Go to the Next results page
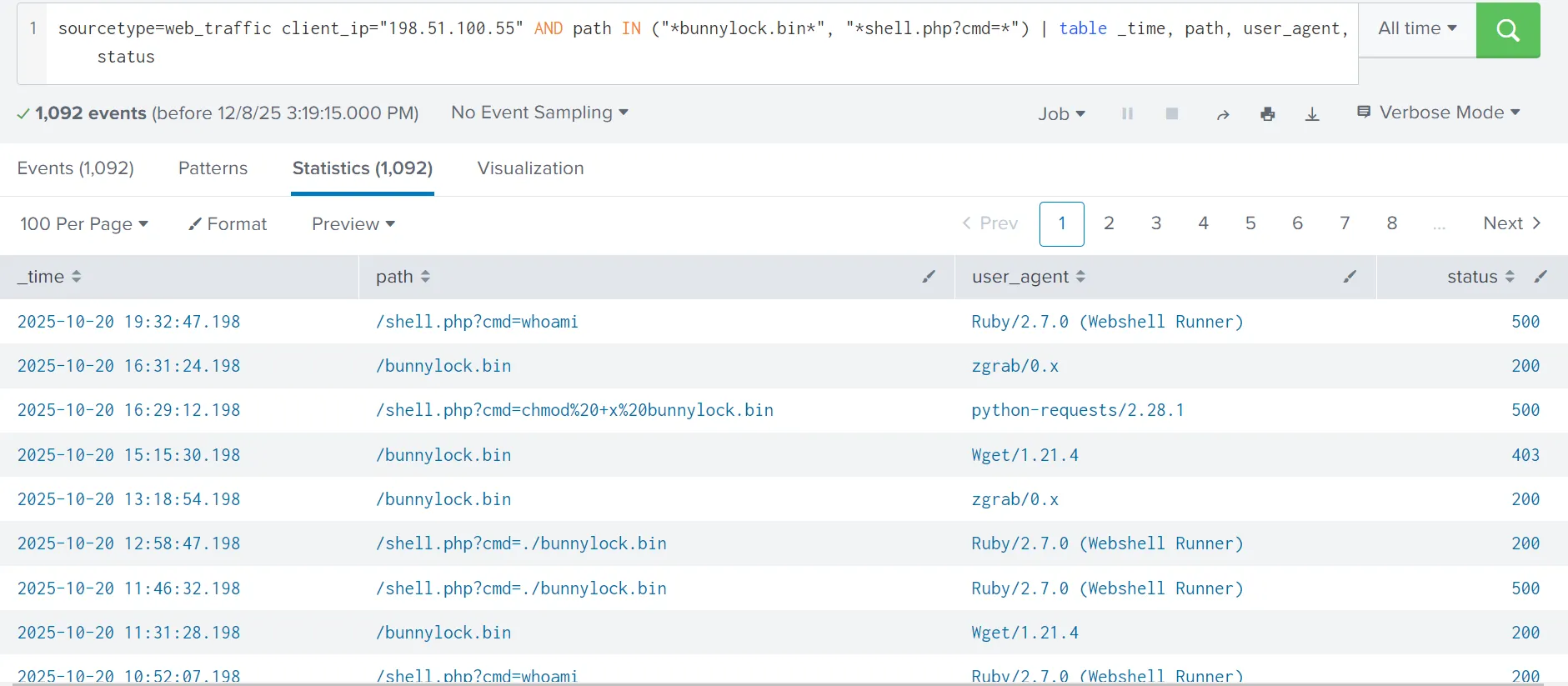Screen dimensions: 1568x686 [x=1512, y=223]
